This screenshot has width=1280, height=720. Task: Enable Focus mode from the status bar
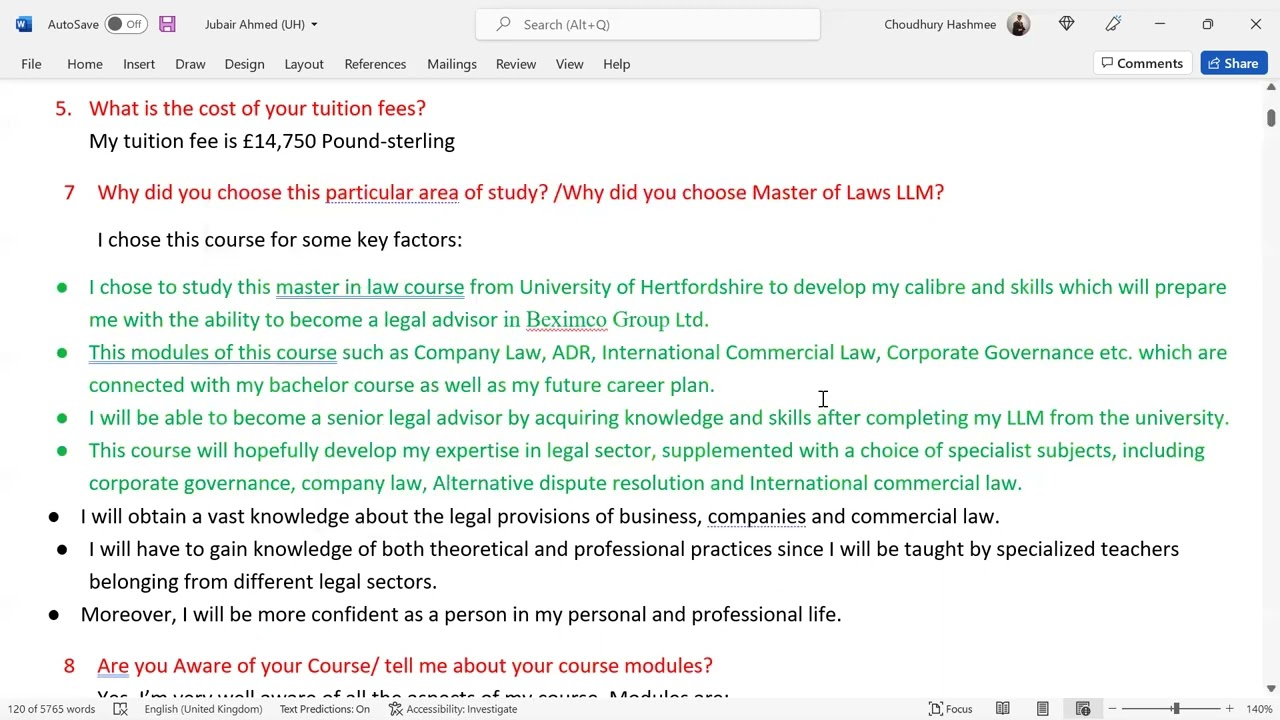tap(951, 709)
